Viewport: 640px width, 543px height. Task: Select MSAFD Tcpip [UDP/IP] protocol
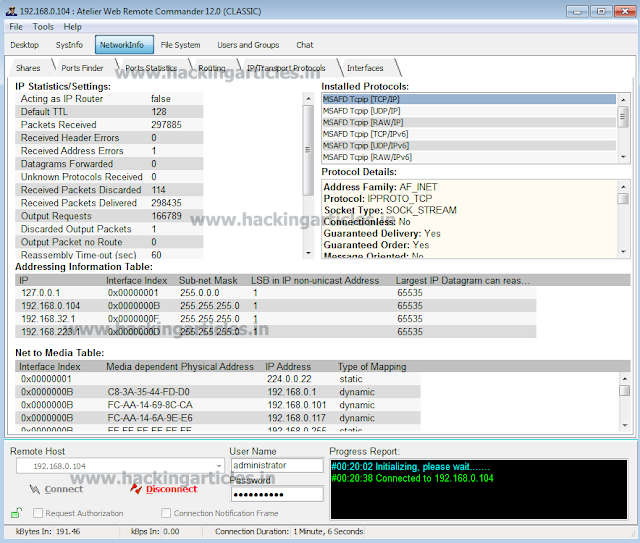(469, 111)
